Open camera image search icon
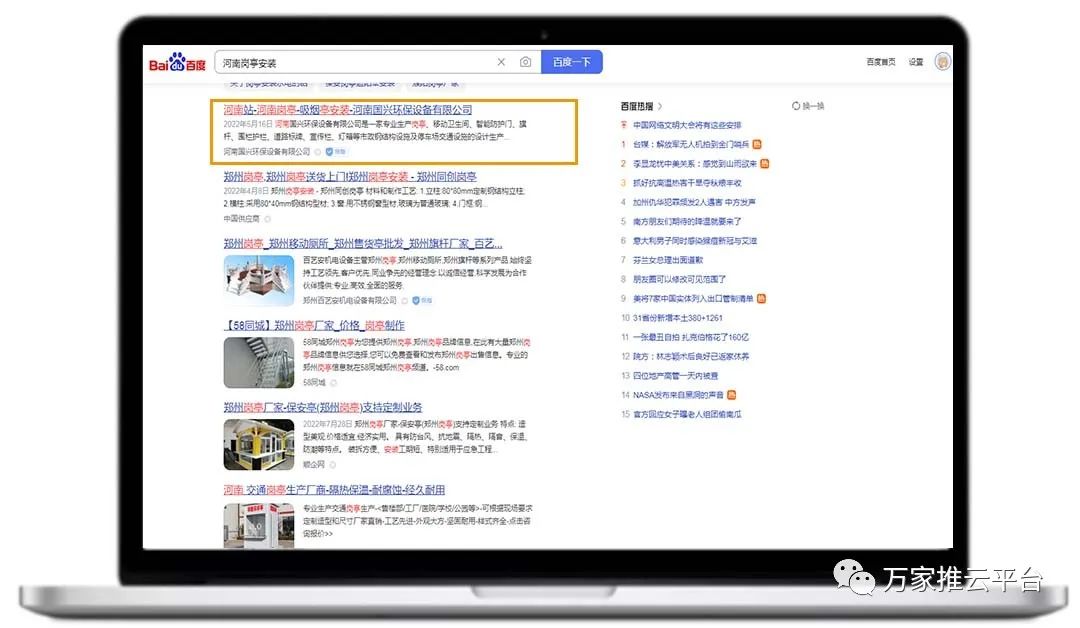 click(525, 62)
